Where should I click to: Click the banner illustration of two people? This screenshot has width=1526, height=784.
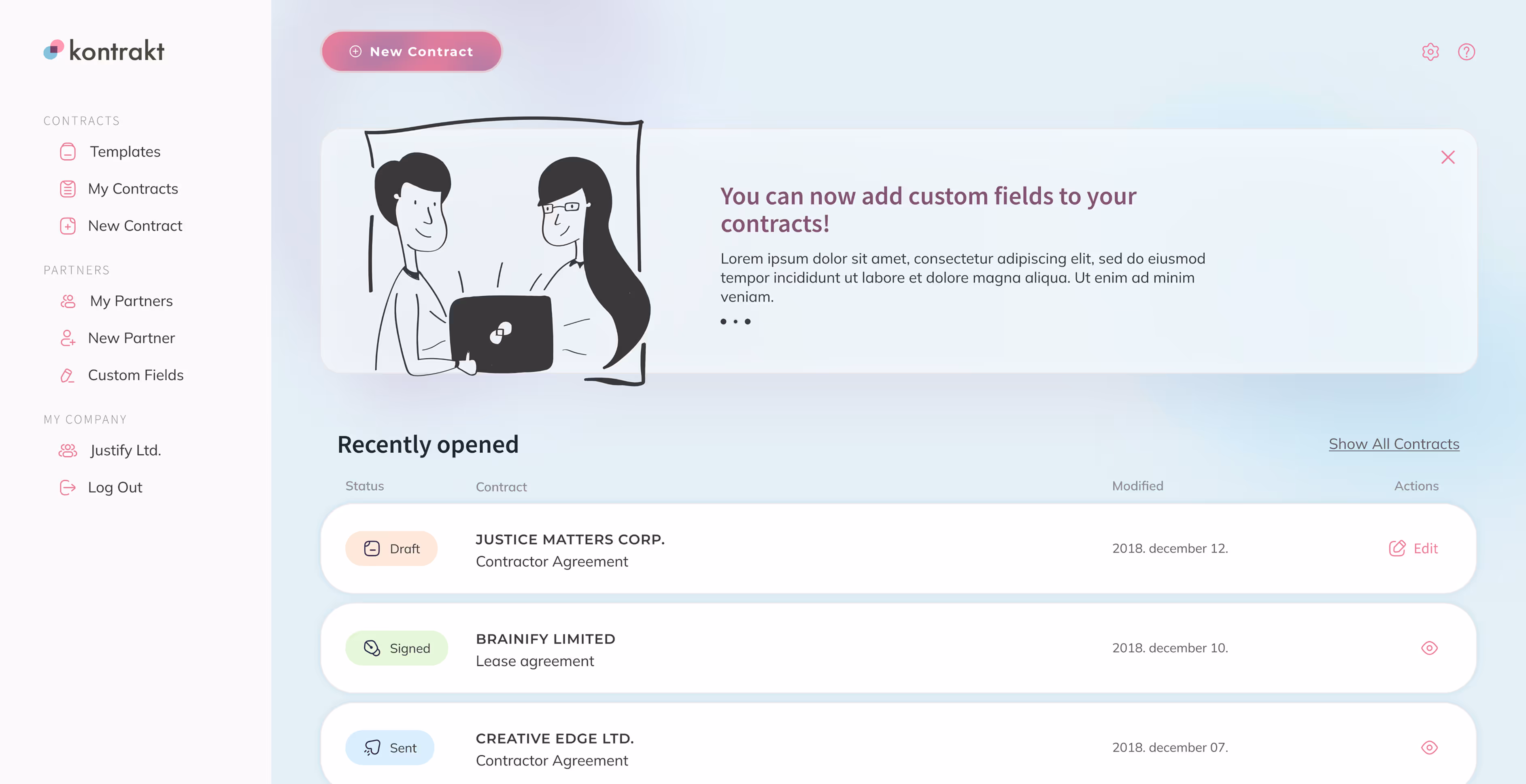[507, 251]
